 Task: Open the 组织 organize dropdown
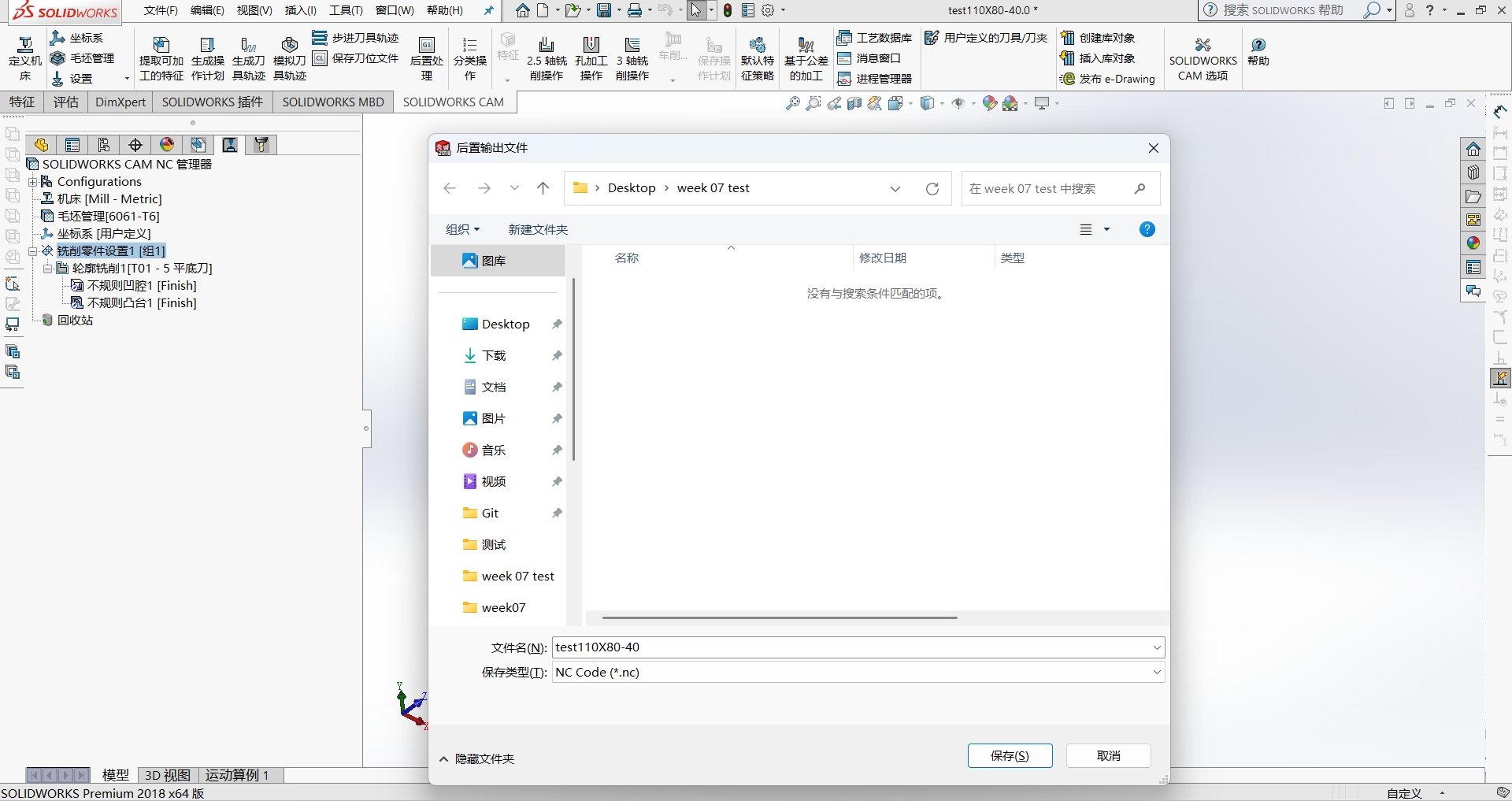coord(463,229)
